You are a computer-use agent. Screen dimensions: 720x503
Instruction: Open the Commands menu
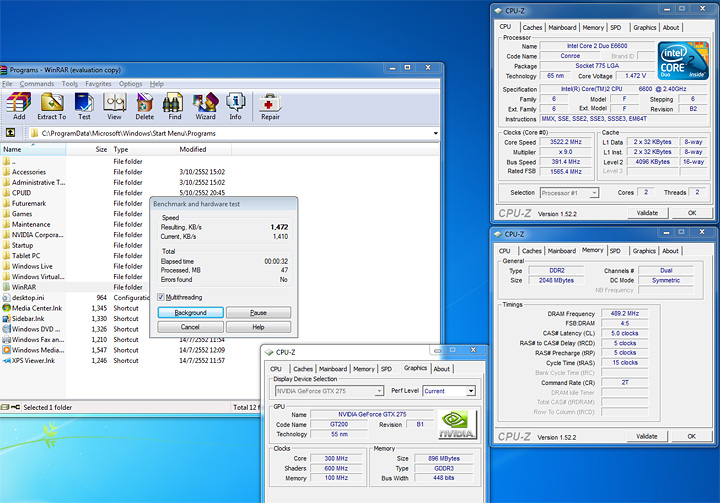click(37, 84)
